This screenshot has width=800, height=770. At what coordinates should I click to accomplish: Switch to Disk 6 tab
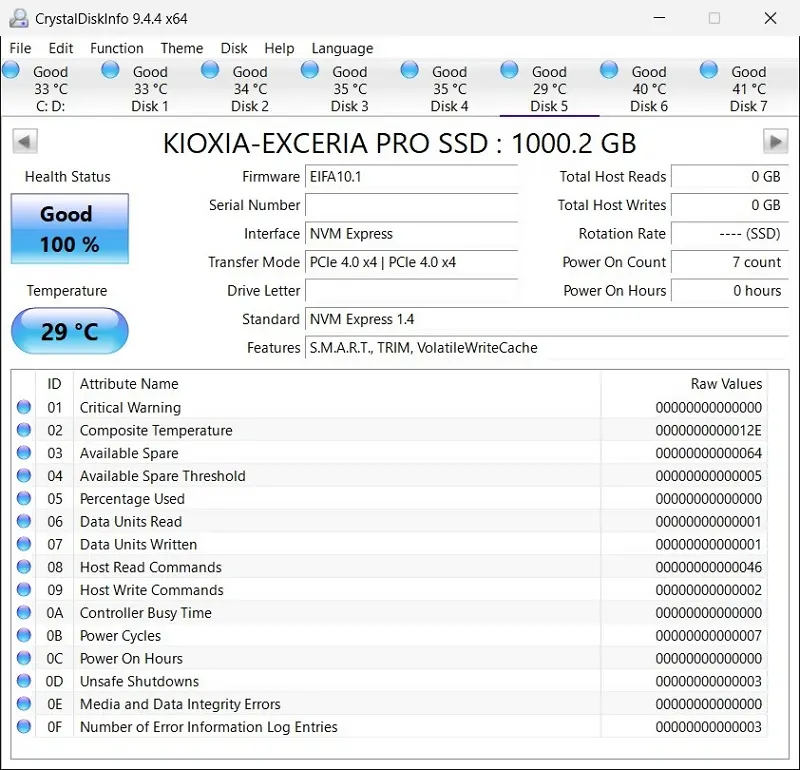[649, 88]
